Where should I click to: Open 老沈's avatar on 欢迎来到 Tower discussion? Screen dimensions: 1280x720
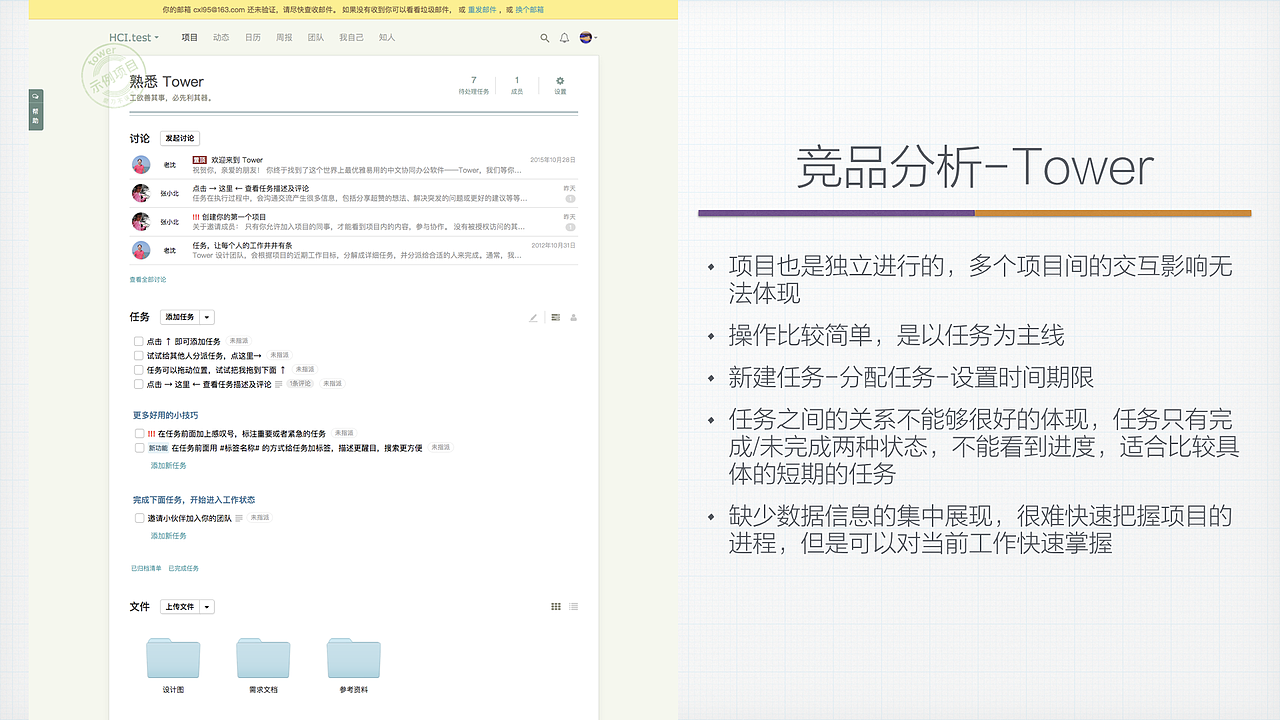141,165
